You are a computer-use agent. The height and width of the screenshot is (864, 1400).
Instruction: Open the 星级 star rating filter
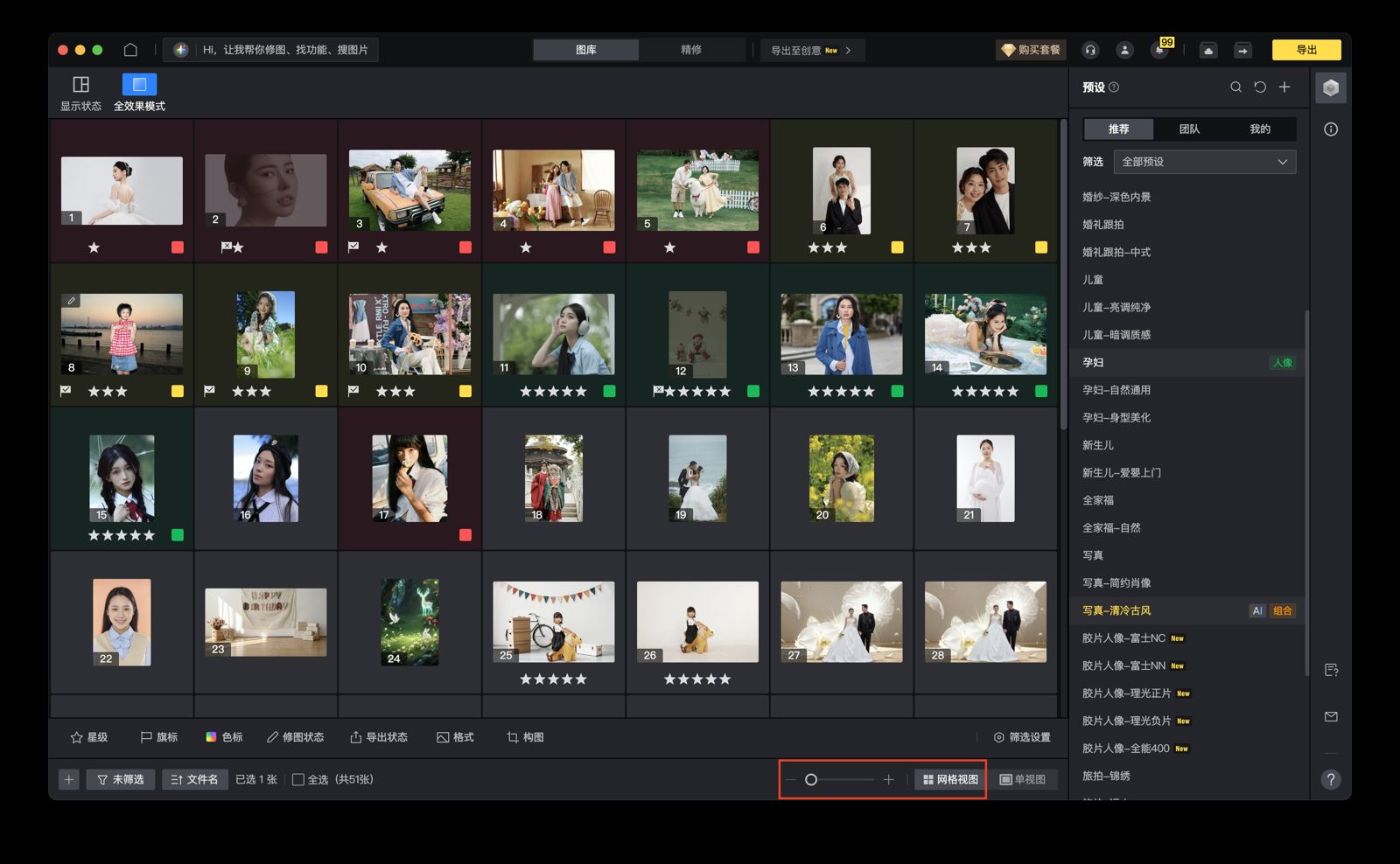tap(89, 737)
